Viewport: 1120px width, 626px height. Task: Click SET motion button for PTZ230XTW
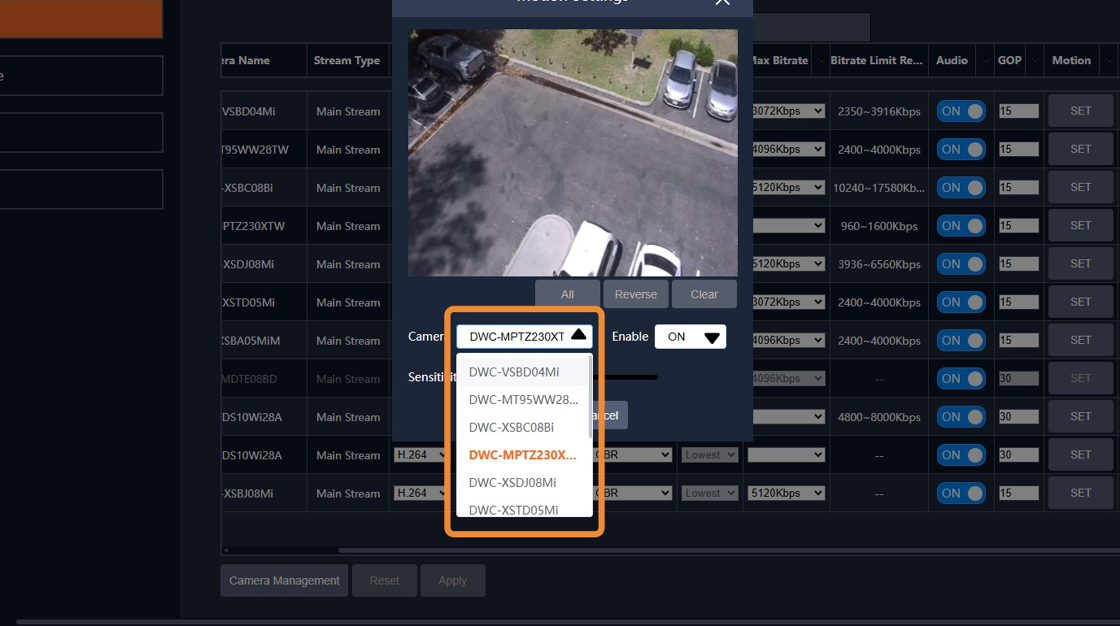point(1080,226)
